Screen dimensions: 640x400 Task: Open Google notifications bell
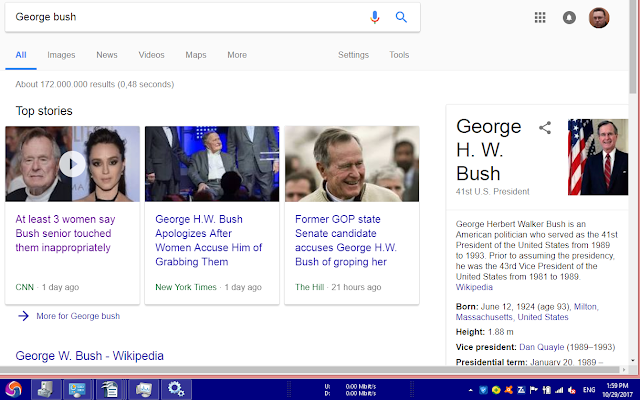pyautogui.click(x=569, y=18)
